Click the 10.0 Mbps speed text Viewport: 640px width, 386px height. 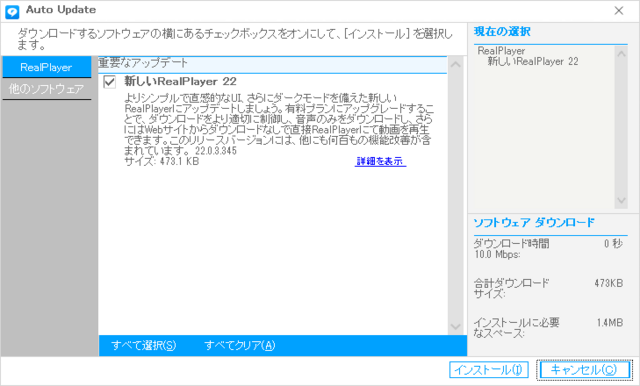[497, 255]
